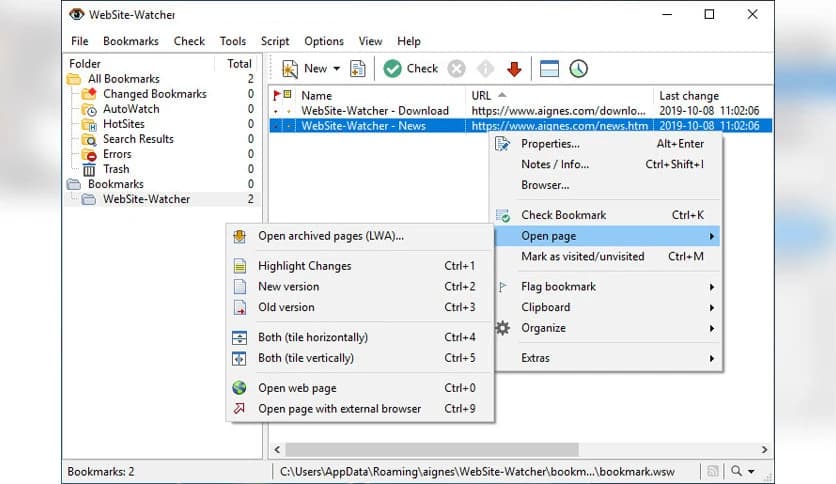Click the horizontal scrollbar thumb
This screenshot has height=484, width=836.
432,450
